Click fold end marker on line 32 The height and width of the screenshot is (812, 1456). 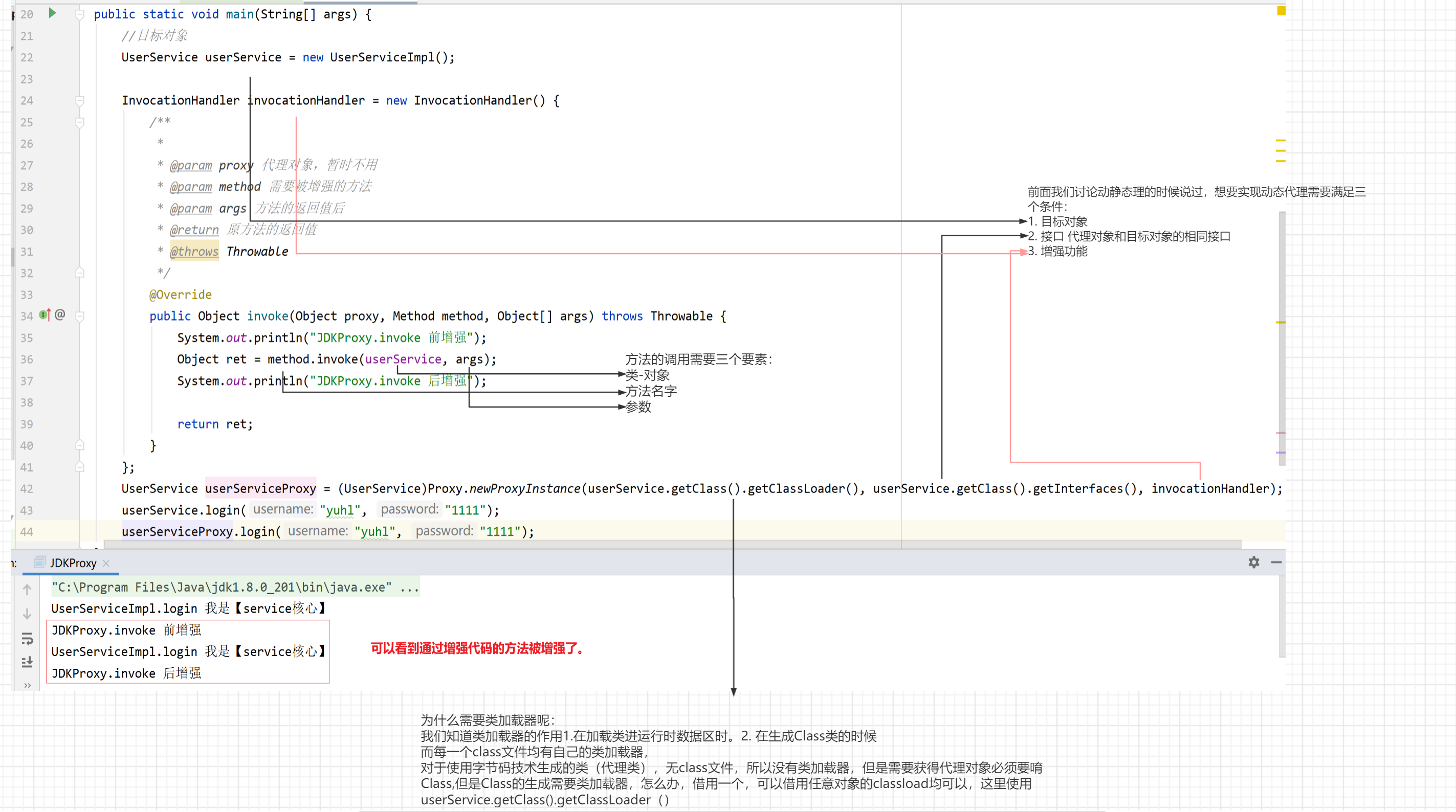click(80, 273)
